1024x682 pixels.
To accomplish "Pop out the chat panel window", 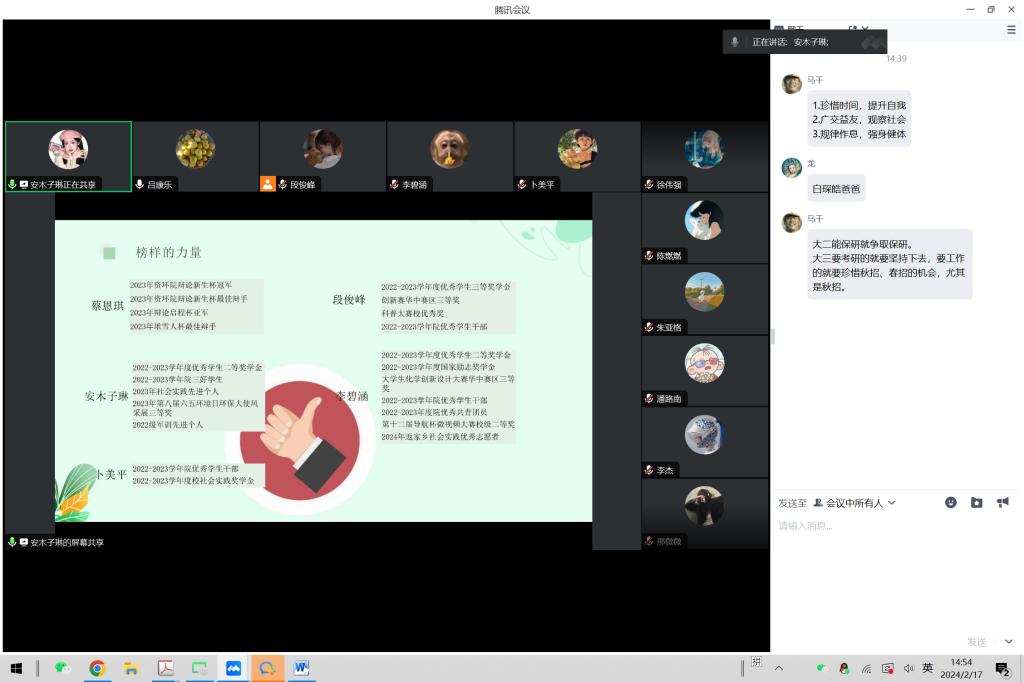I will tap(853, 30).
